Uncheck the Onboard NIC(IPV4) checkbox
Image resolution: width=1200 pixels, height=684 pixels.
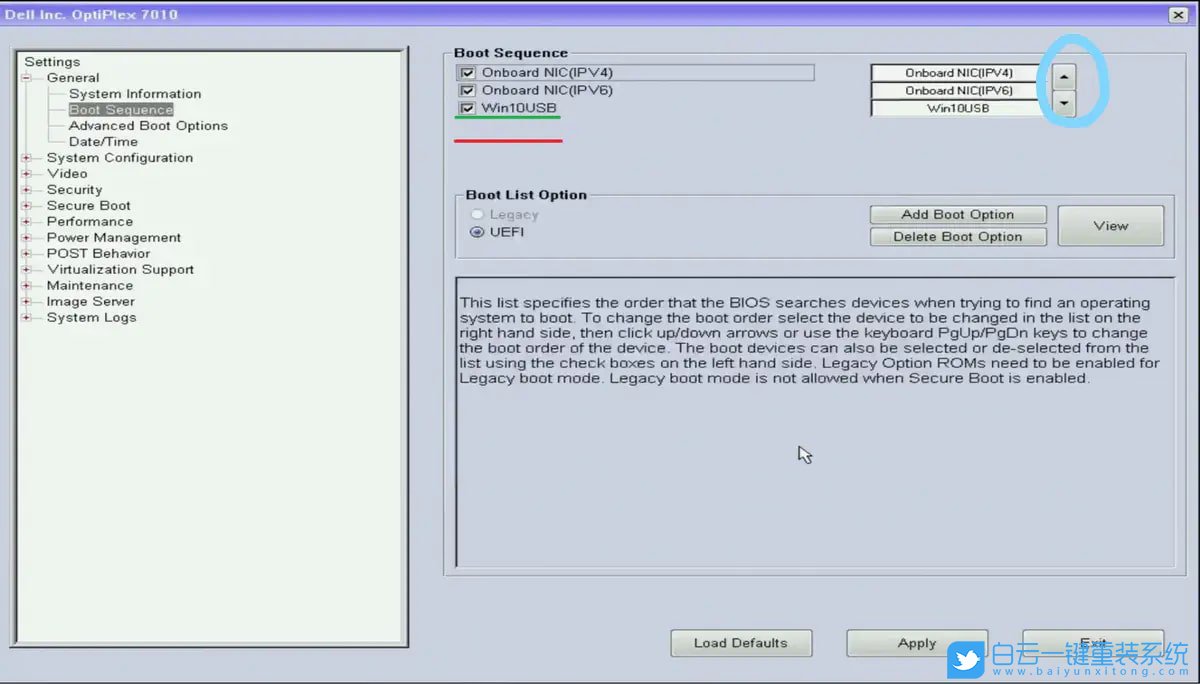[467, 73]
